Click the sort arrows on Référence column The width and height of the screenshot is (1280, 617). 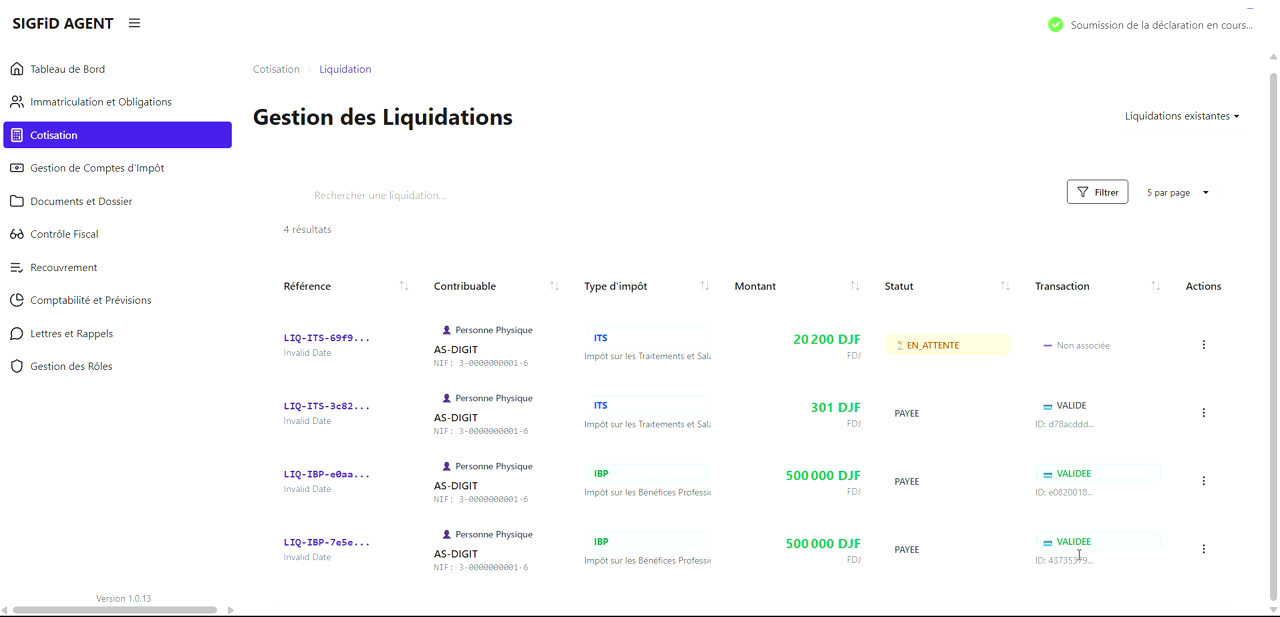[404, 286]
